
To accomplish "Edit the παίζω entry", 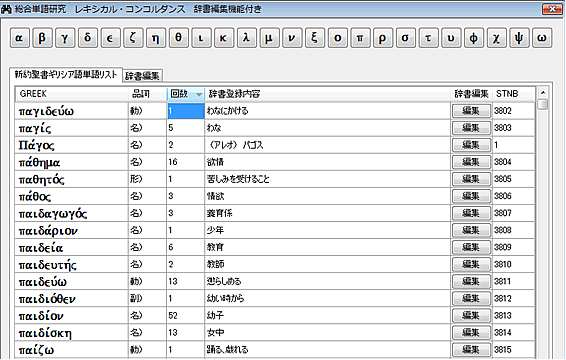I will (471, 350).
